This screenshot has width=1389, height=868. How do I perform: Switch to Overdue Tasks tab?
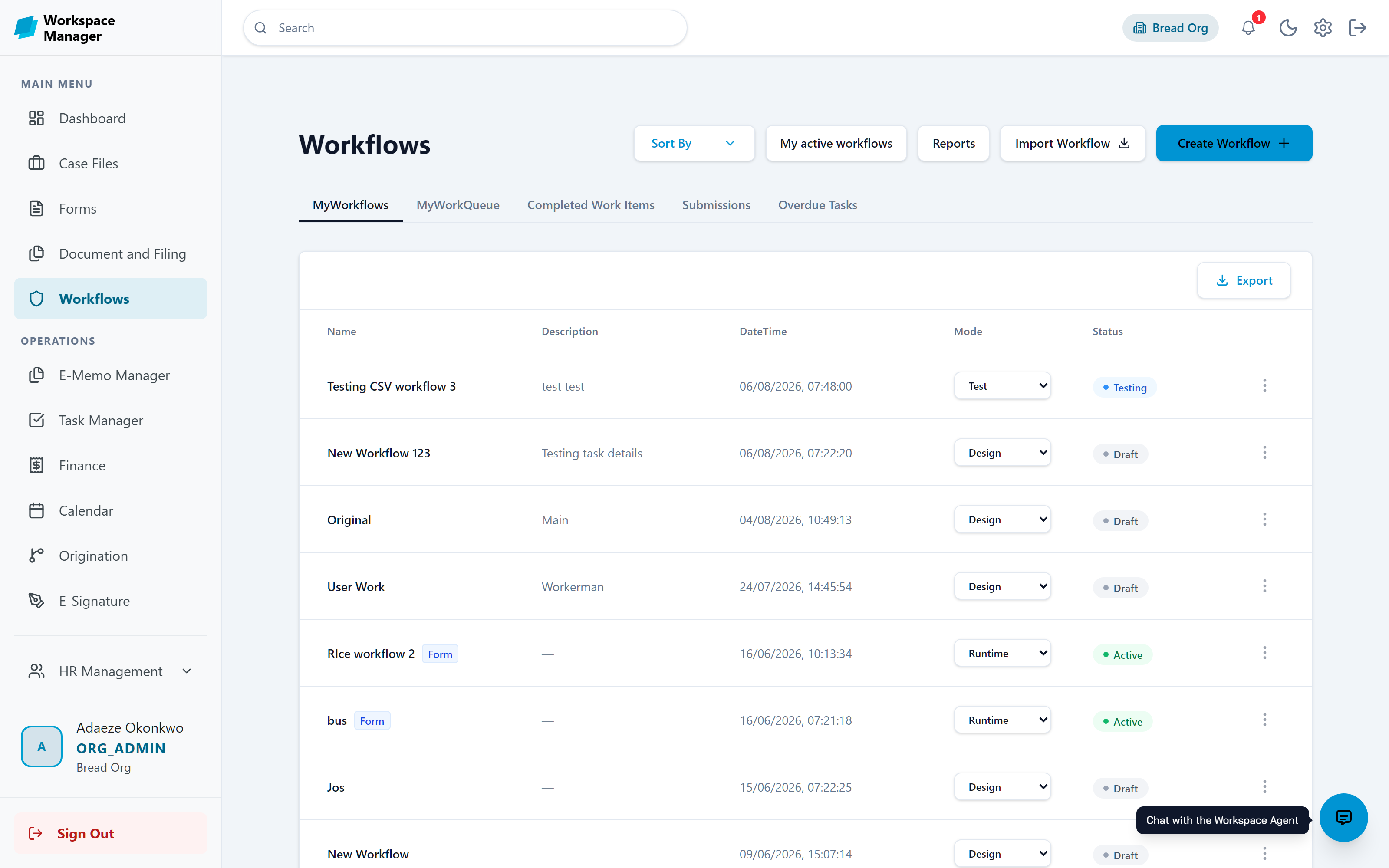817,205
